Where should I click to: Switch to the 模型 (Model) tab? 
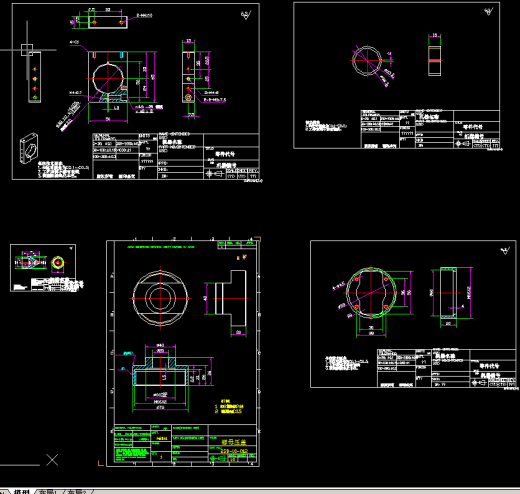21,492
